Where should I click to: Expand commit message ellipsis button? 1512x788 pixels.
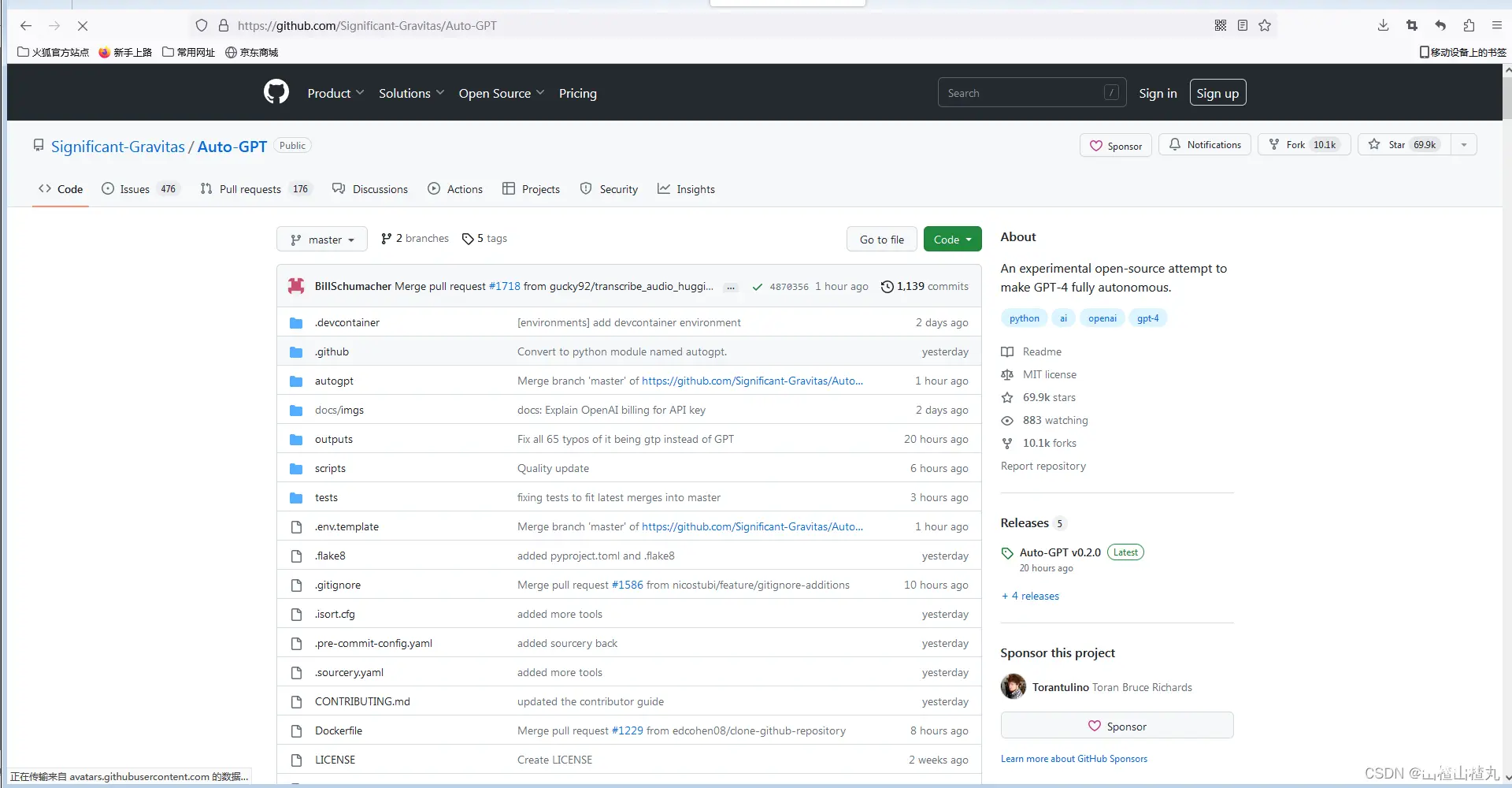tap(731, 288)
